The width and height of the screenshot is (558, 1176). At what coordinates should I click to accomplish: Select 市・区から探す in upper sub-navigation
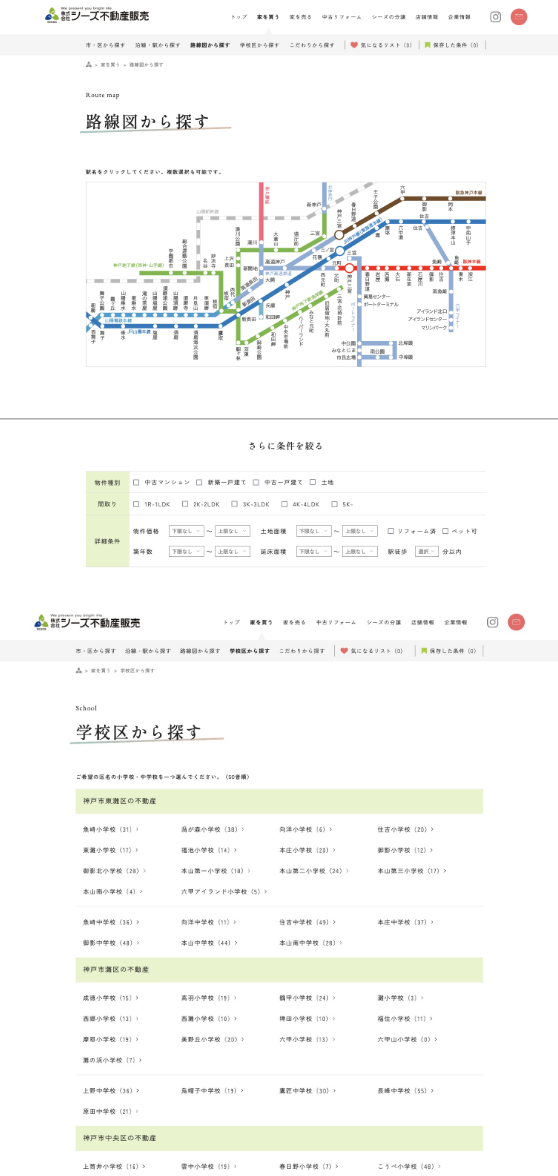pos(105,45)
